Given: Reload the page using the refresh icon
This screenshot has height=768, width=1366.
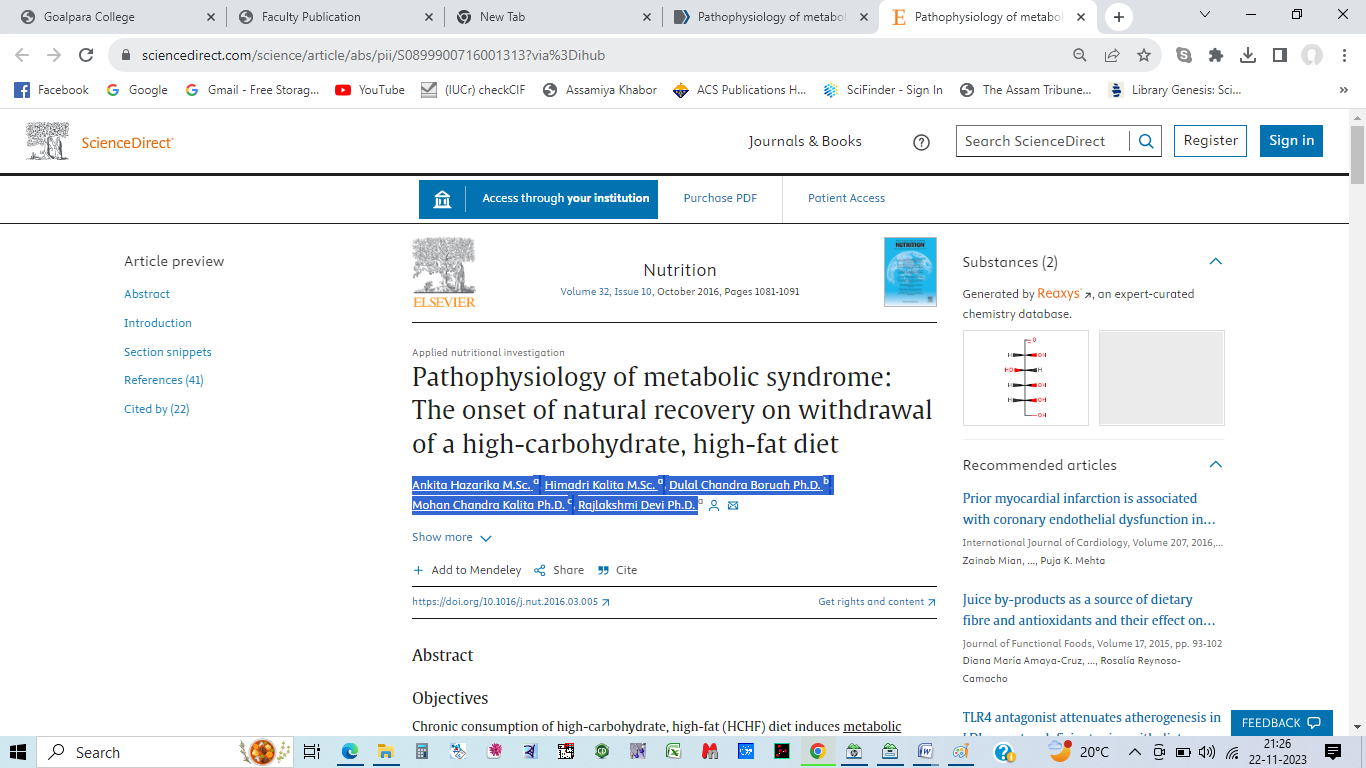Looking at the screenshot, I should point(86,56).
